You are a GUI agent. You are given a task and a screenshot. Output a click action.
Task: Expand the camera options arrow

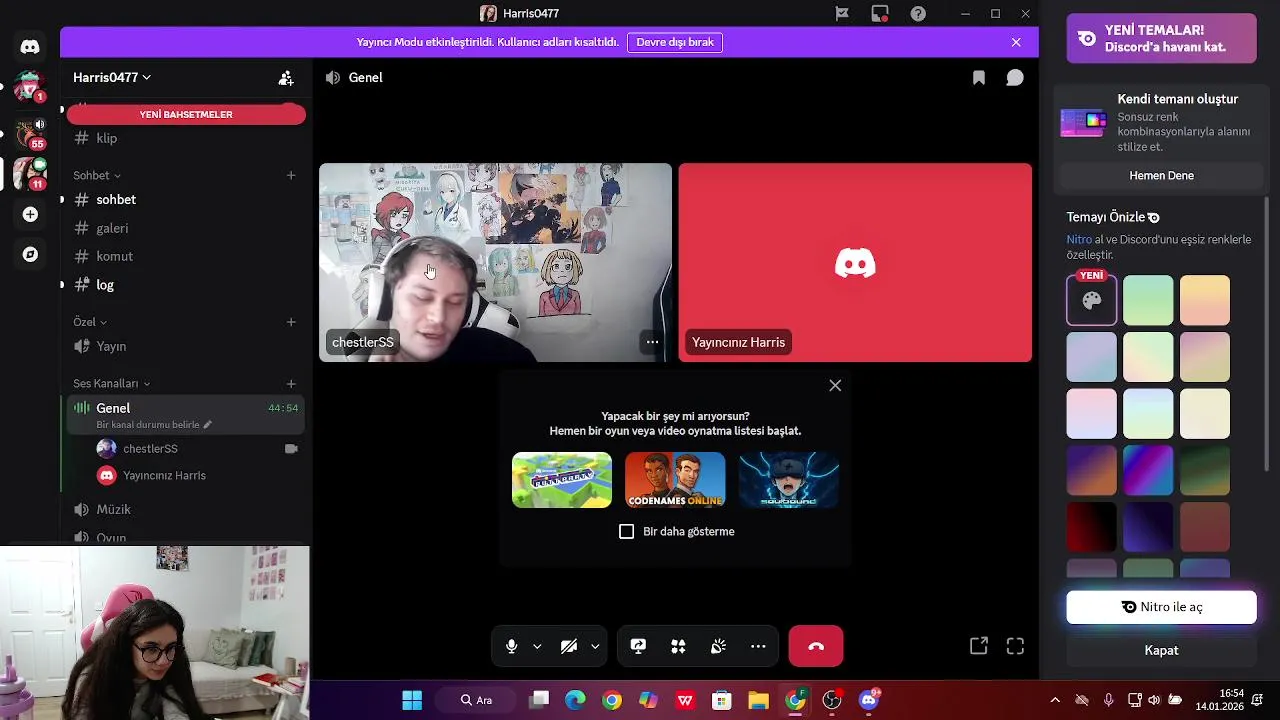click(x=595, y=647)
